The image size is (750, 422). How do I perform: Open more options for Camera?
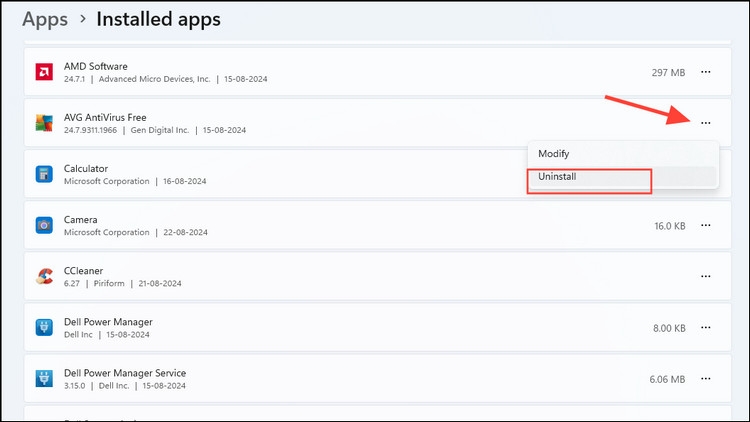[706, 225]
